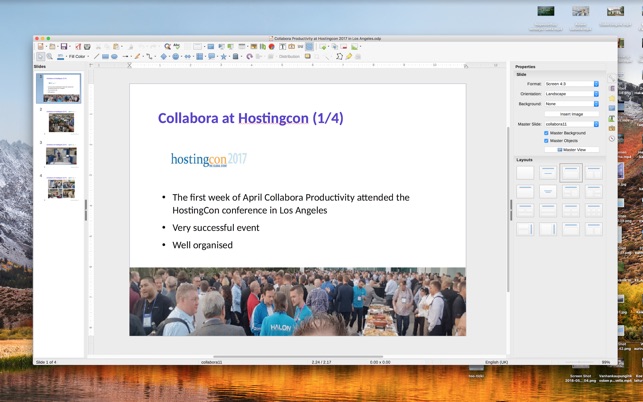Screen dimensions: 643x402
Task: Open the slide Format dropdown
Action: pyautogui.click(x=571, y=84)
